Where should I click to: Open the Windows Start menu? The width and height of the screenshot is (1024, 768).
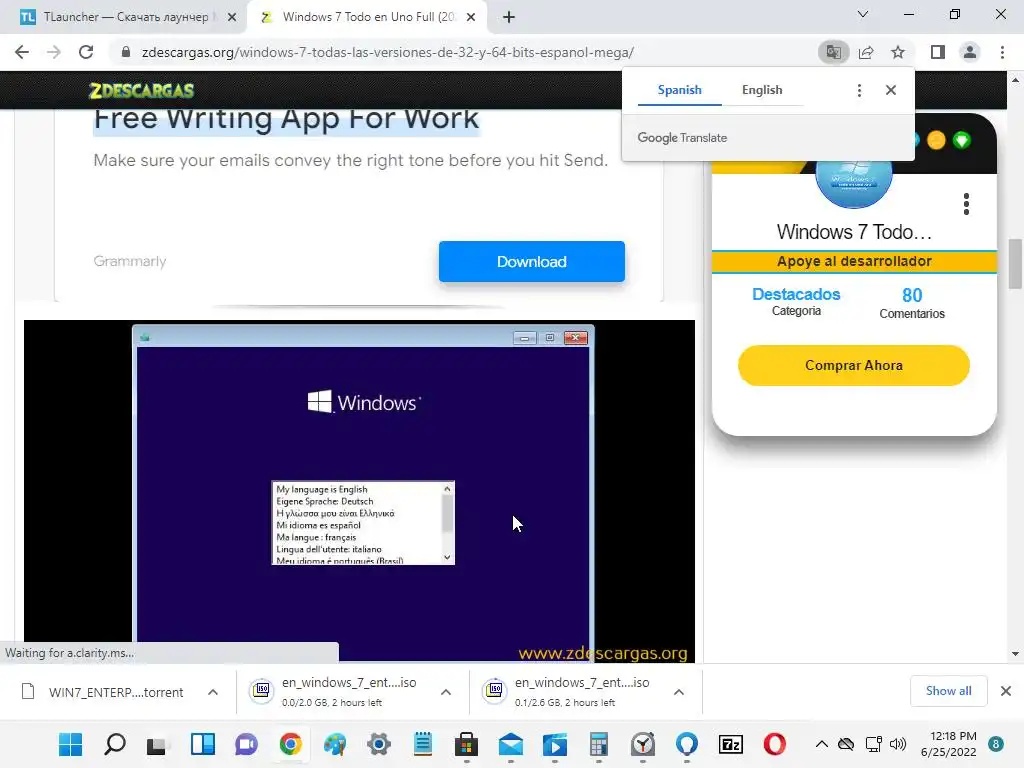(x=71, y=744)
